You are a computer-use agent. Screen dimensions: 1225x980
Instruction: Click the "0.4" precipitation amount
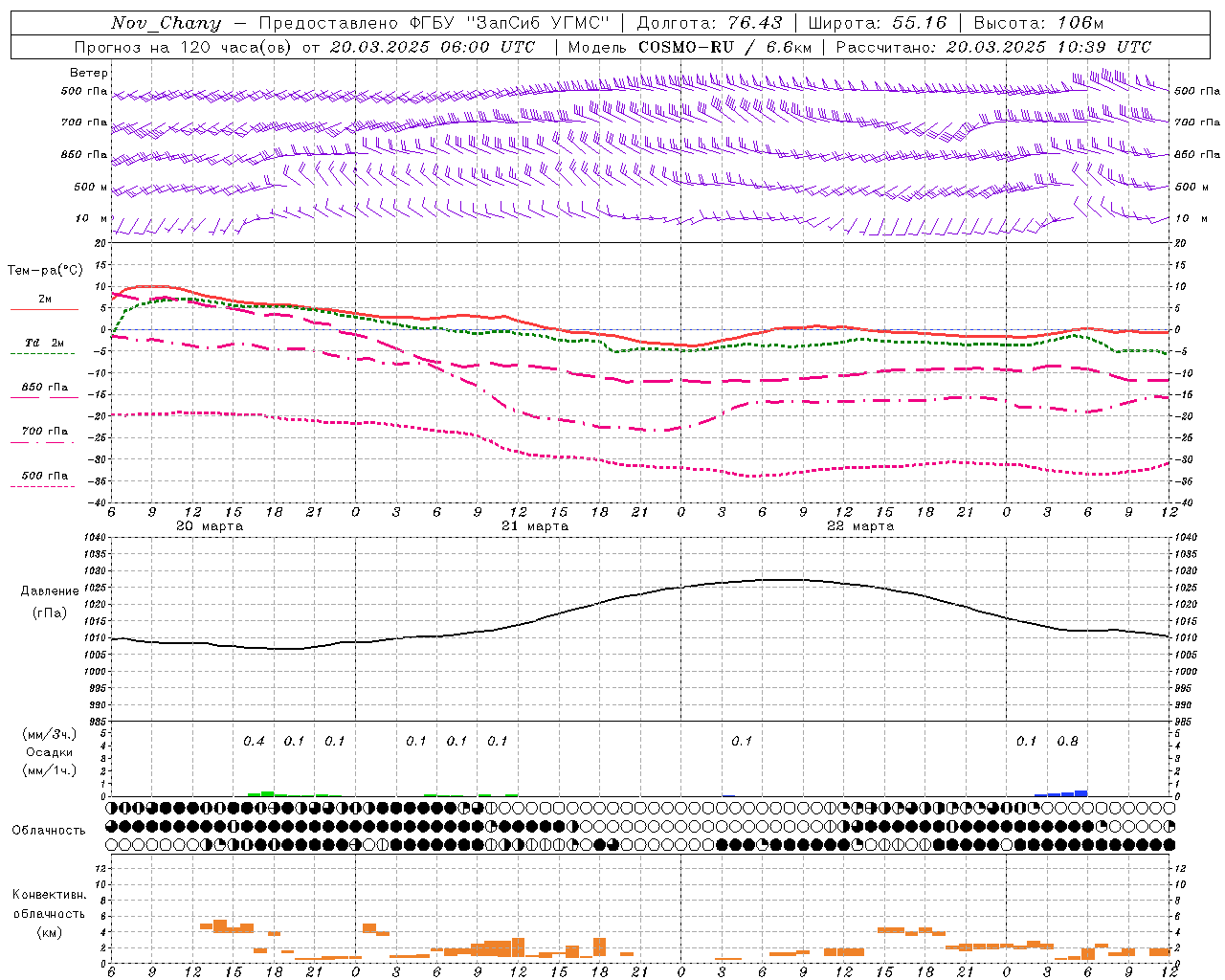(254, 742)
